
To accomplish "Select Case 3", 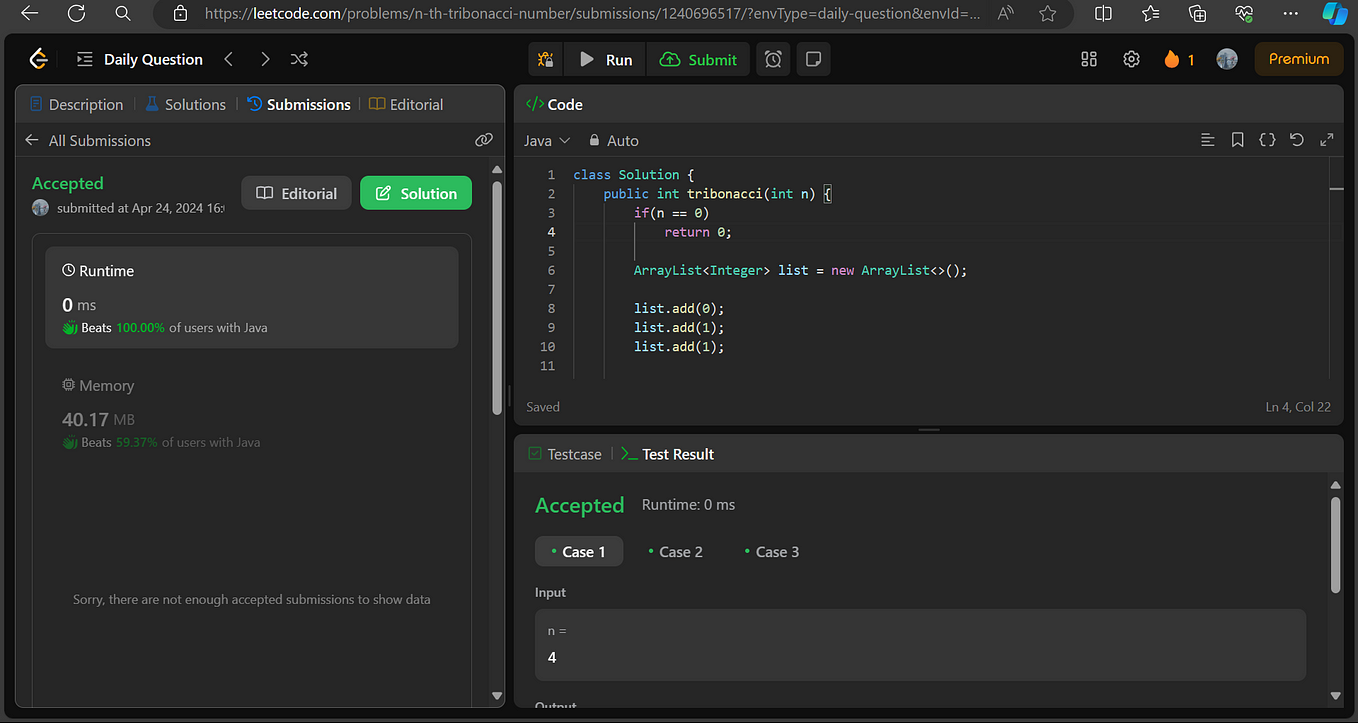I will click(x=772, y=552).
